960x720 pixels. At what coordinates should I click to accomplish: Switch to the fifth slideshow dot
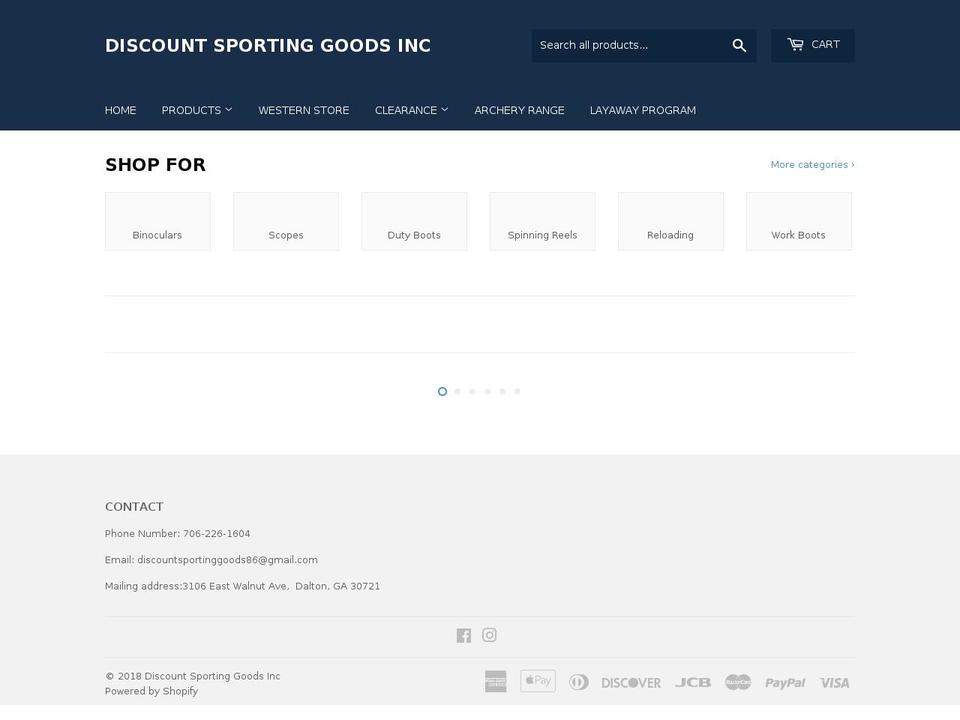click(x=502, y=391)
